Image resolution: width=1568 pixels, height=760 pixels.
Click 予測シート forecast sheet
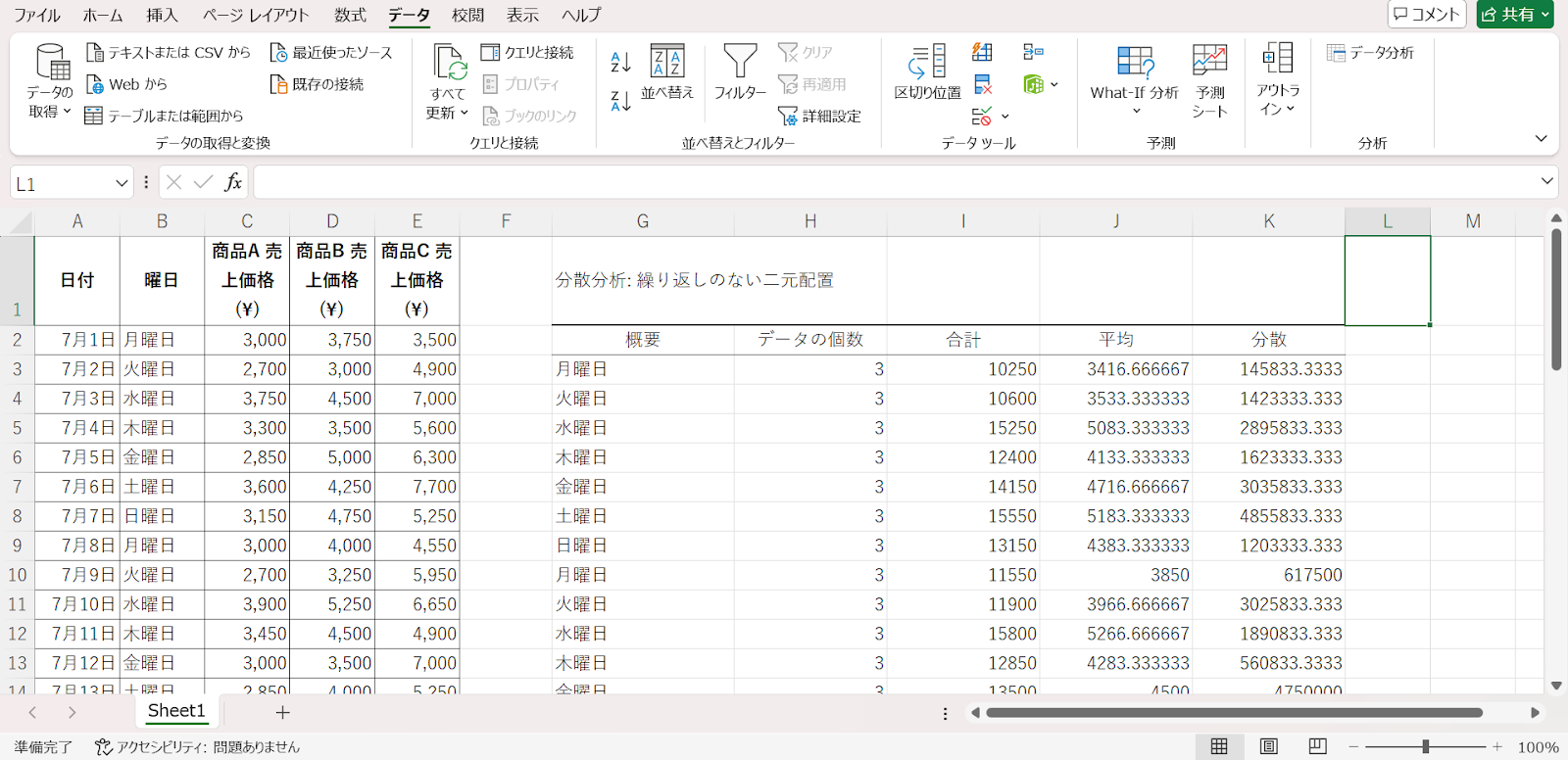pyautogui.click(x=1209, y=80)
